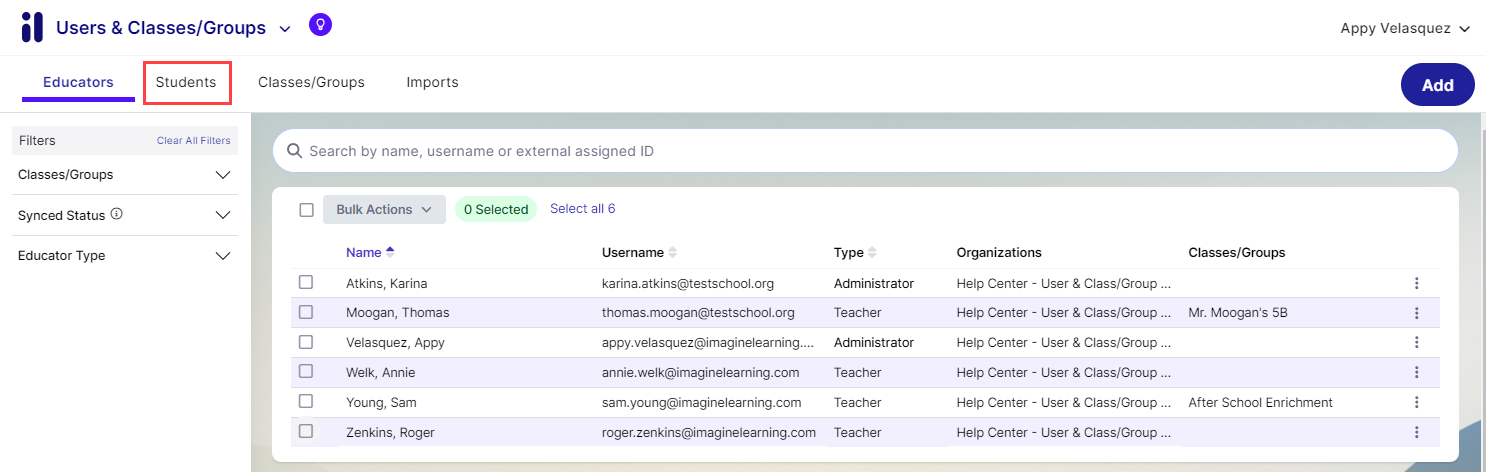Click the Classes/Groups column header
The image size is (1486, 472).
tap(1237, 252)
